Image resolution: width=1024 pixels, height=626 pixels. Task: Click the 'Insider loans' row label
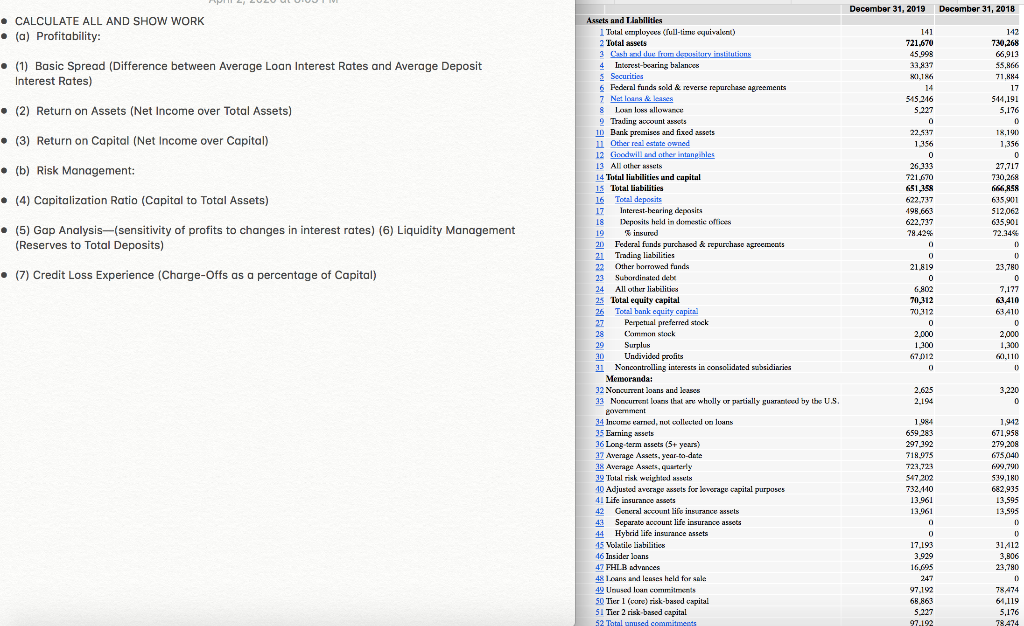627,556
